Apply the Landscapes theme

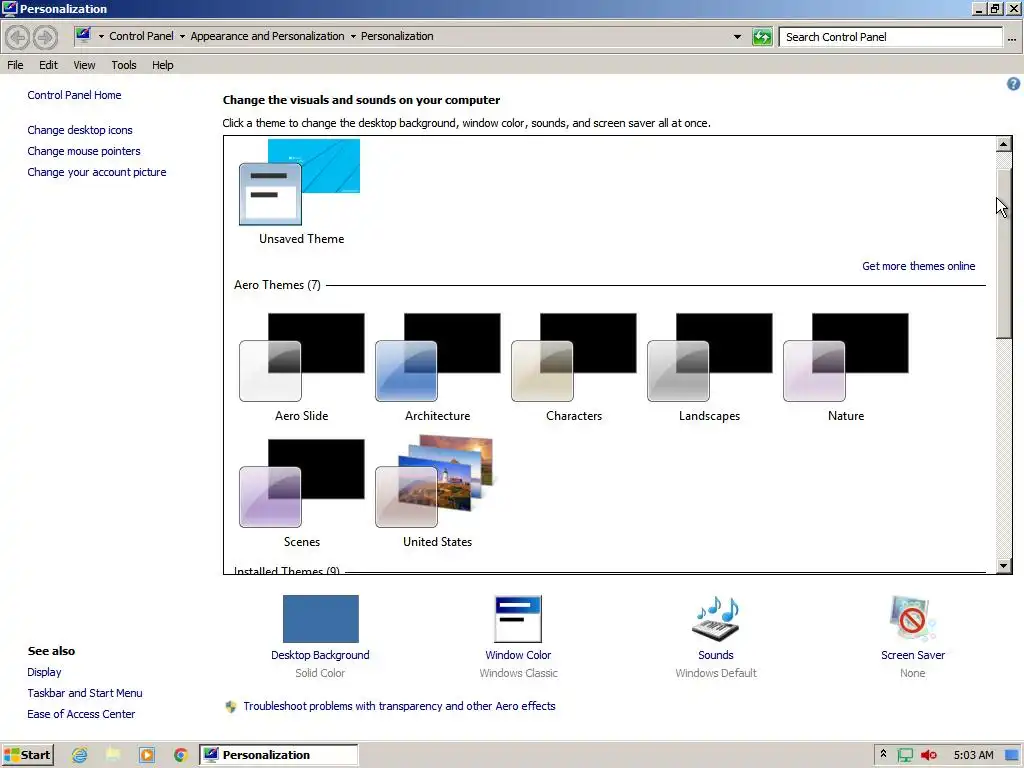(x=709, y=357)
